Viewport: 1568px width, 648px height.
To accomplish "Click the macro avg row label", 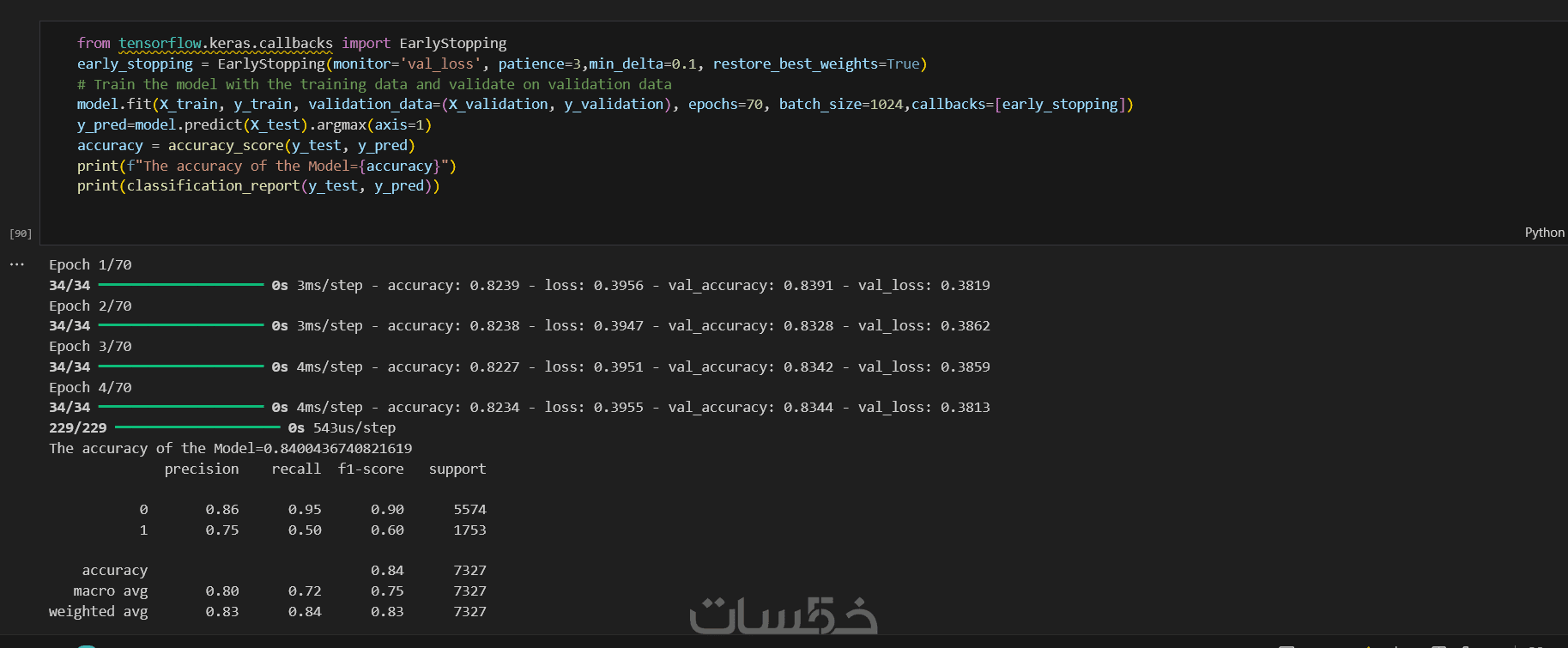I will tap(110, 590).
